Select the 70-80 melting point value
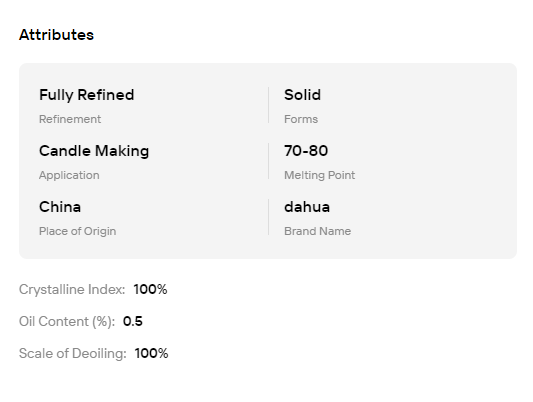Image resolution: width=533 pixels, height=402 pixels. 306,151
